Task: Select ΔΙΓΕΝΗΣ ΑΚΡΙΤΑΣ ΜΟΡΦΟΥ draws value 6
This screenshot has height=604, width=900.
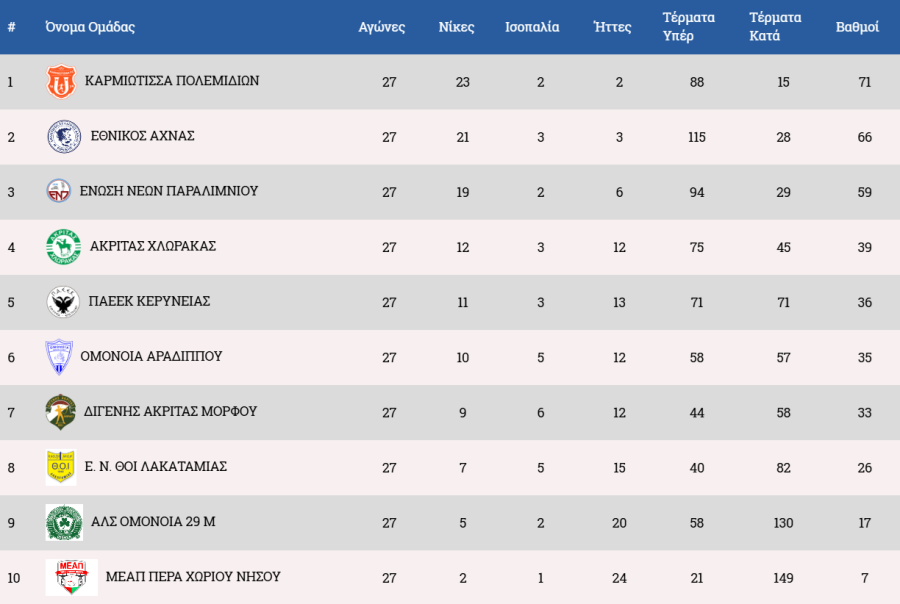Action: [541, 413]
